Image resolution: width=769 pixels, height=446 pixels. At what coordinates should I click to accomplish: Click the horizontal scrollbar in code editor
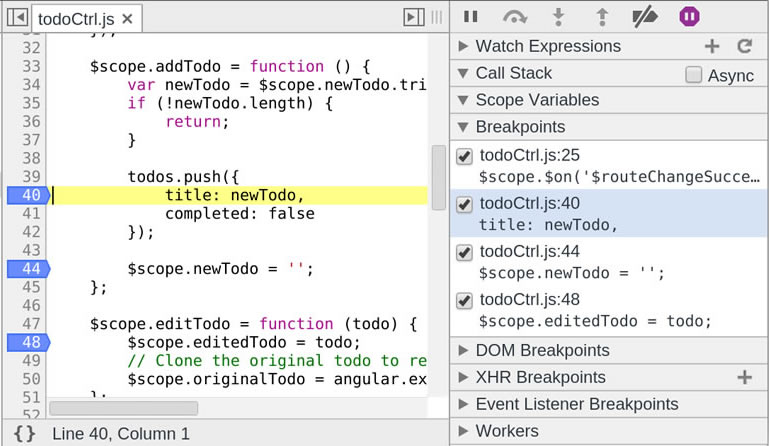(123, 408)
